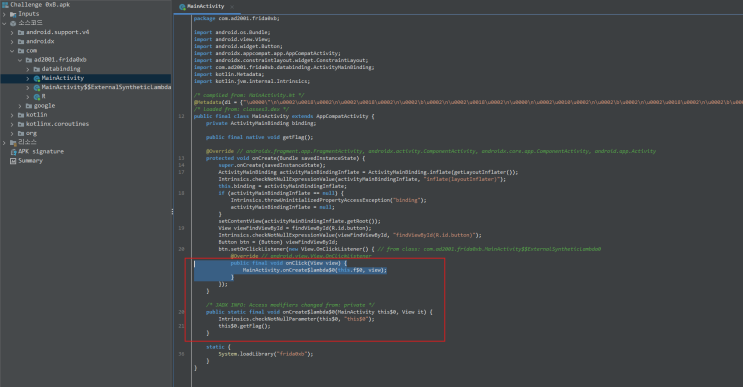Click the Challenge 0xB.apk project icon
This screenshot has width=743, height=387.
(5, 5)
